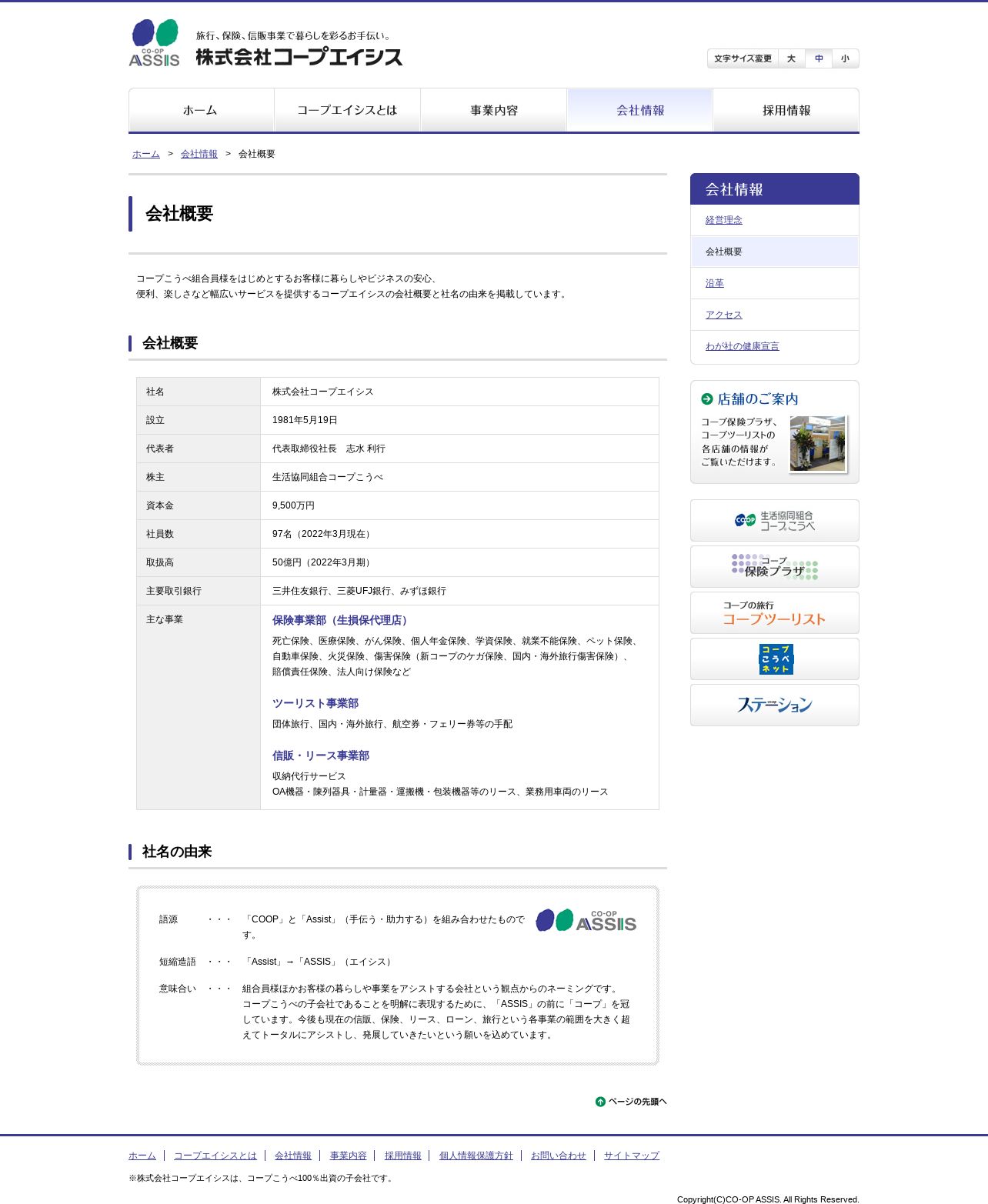This screenshot has height=1204, width=988.
Task: Click the 語源 label
Action: (x=169, y=919)
